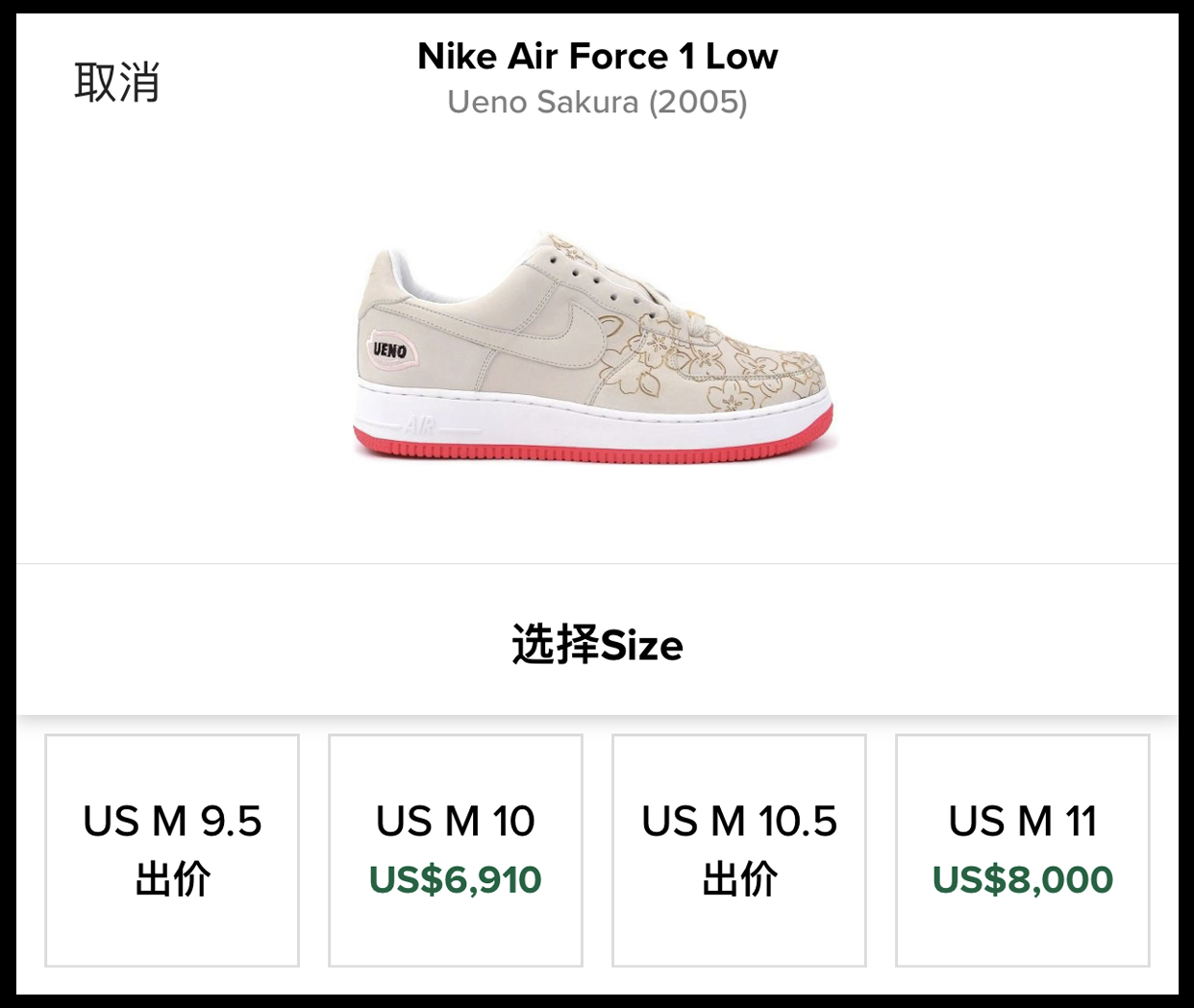This screenshot has width=1194, height=1008.
Task: Select size US M 9.5
Action: (x=172, y=849)
